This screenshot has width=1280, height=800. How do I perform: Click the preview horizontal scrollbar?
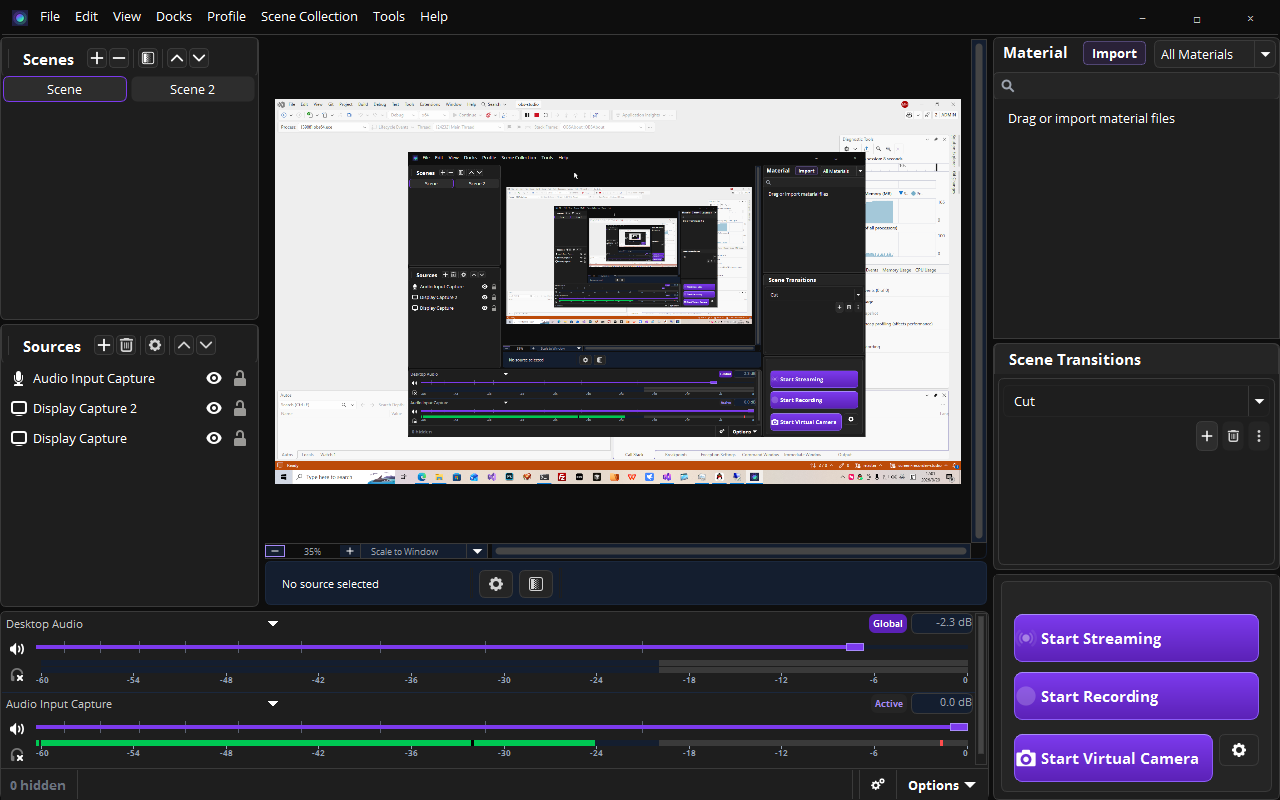[x=731, y=551]
